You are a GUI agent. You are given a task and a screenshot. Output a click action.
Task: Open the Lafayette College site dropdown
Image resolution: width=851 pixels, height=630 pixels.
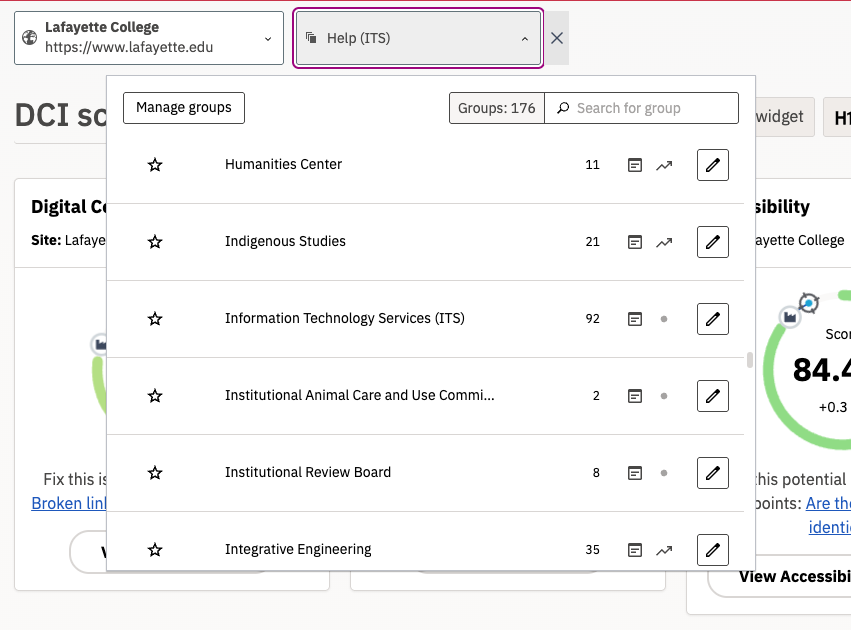[x=149, y=38]
